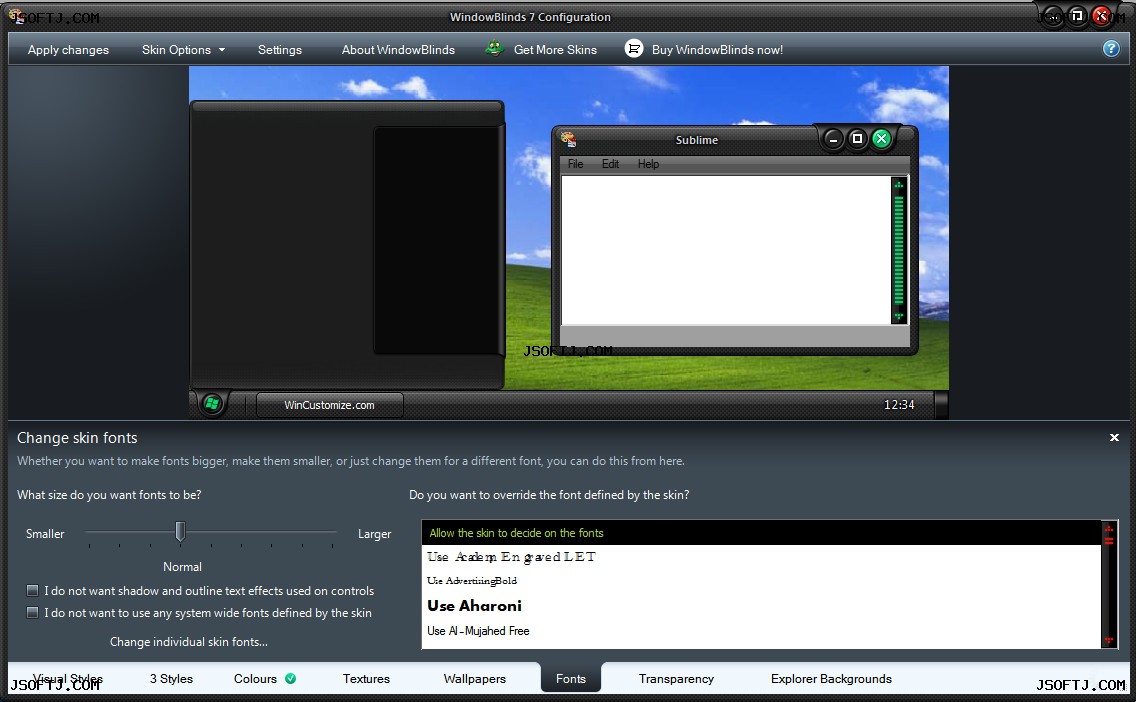Select Use Academy Engraved LET font
The height and width of the screenshot is (702, 1136).
tap(761, 557)
